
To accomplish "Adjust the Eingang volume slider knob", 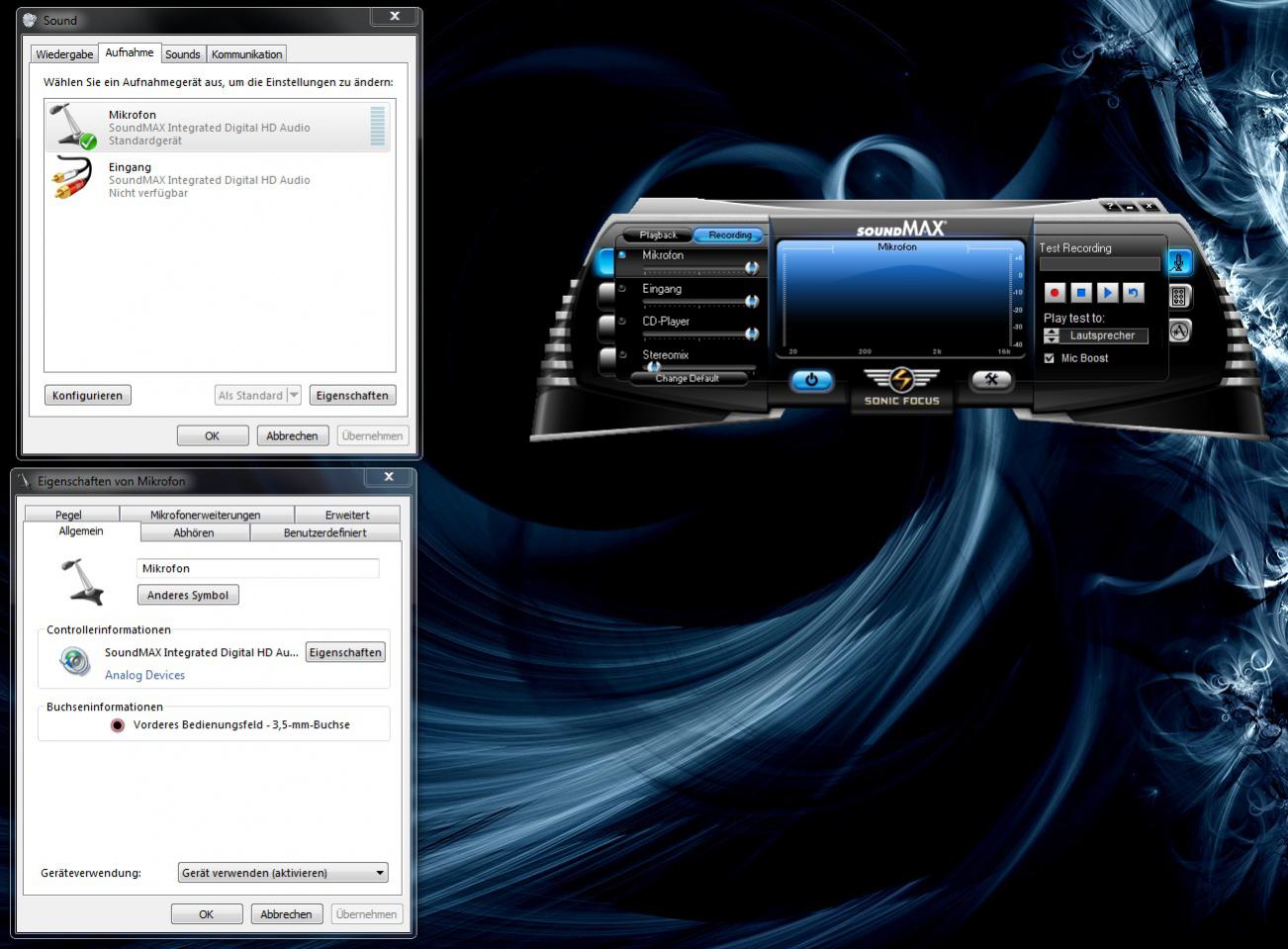I will point(752,301).
